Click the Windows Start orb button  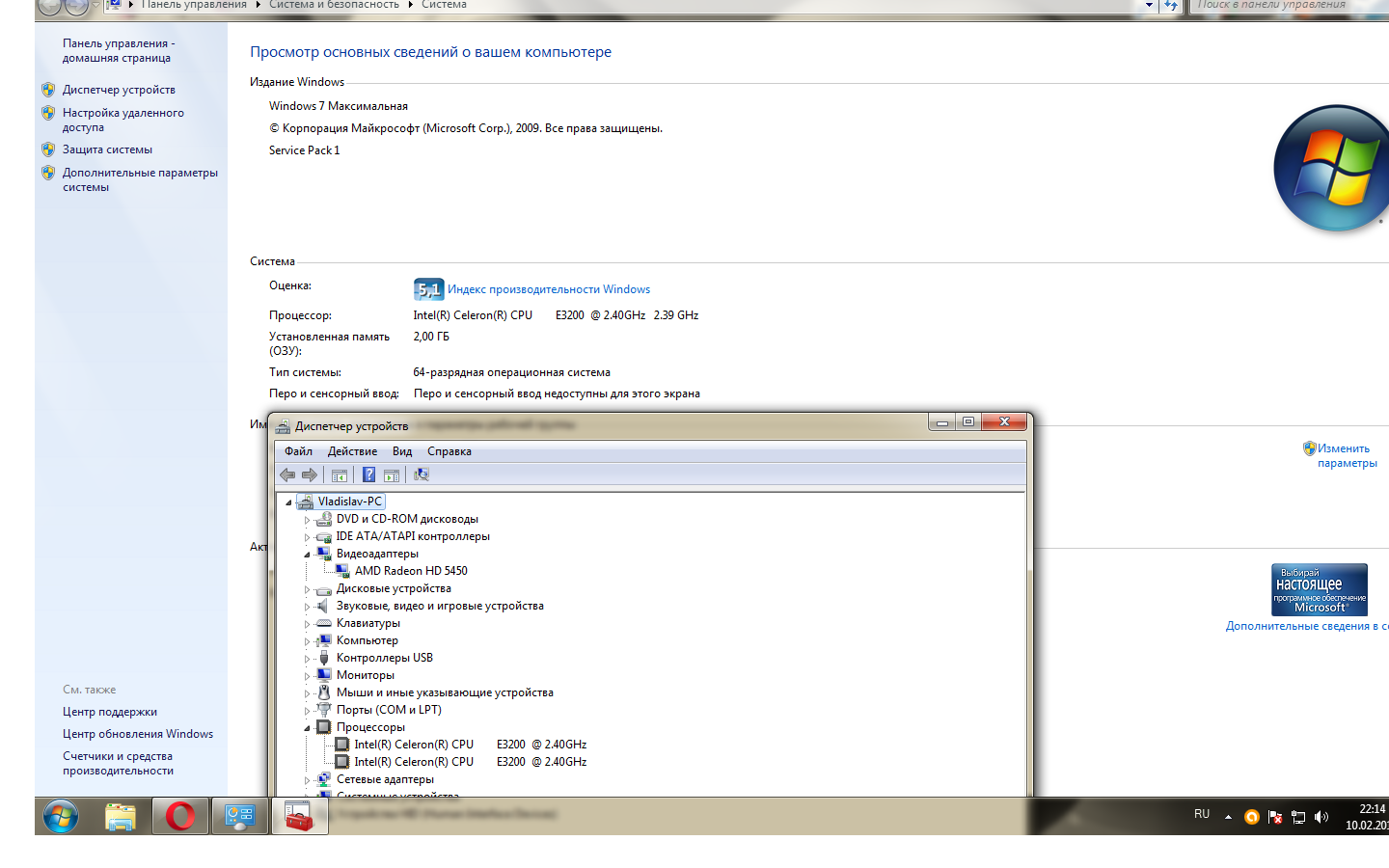click(61, 816)
